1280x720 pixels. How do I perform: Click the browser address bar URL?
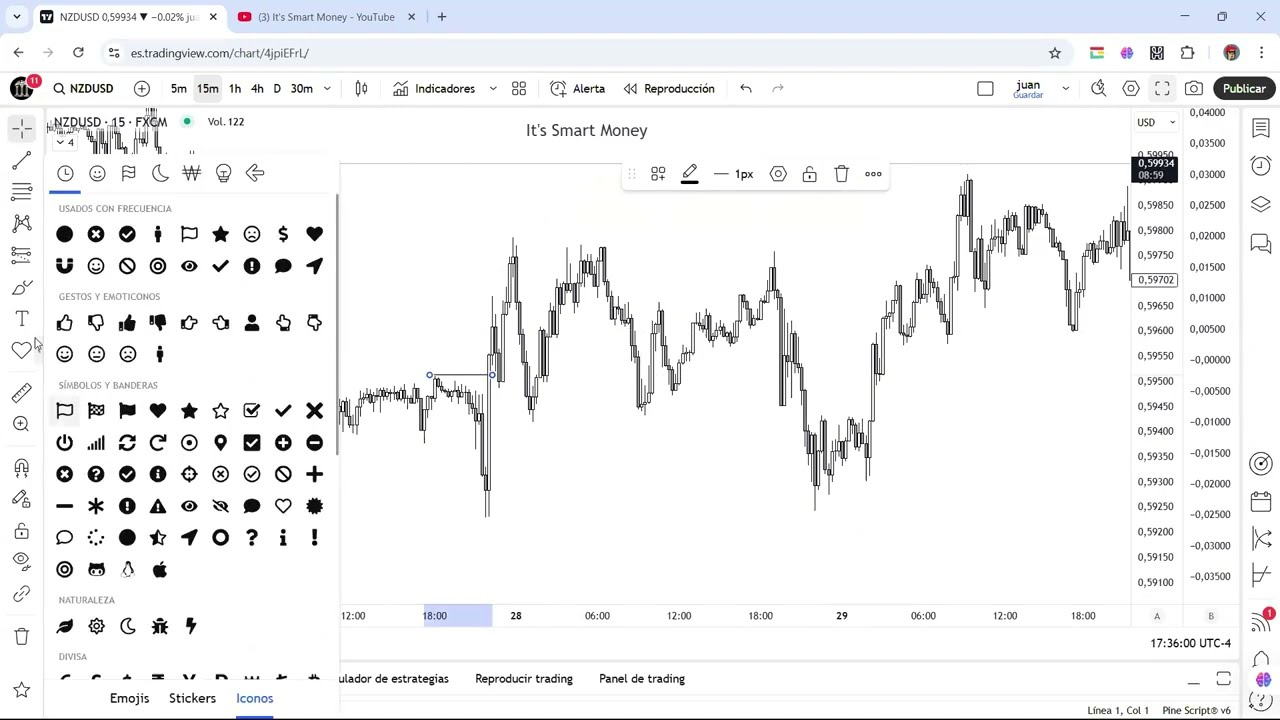pyautogui.click(x=219, y=53)
